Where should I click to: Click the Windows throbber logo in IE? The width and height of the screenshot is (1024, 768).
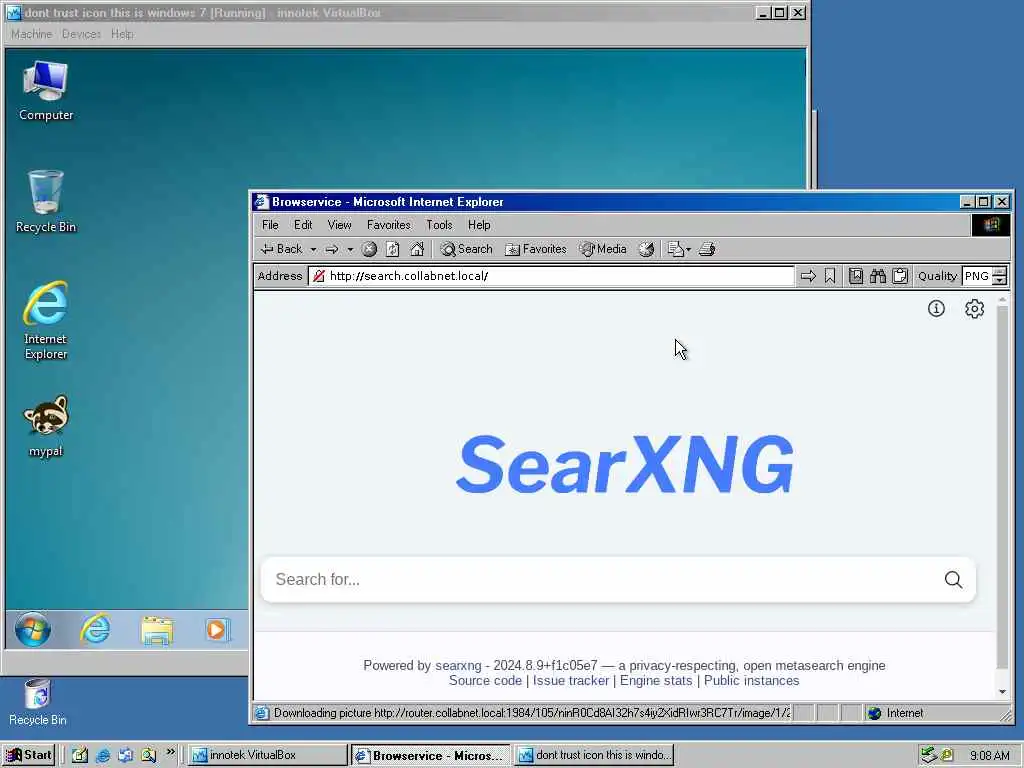991,225
